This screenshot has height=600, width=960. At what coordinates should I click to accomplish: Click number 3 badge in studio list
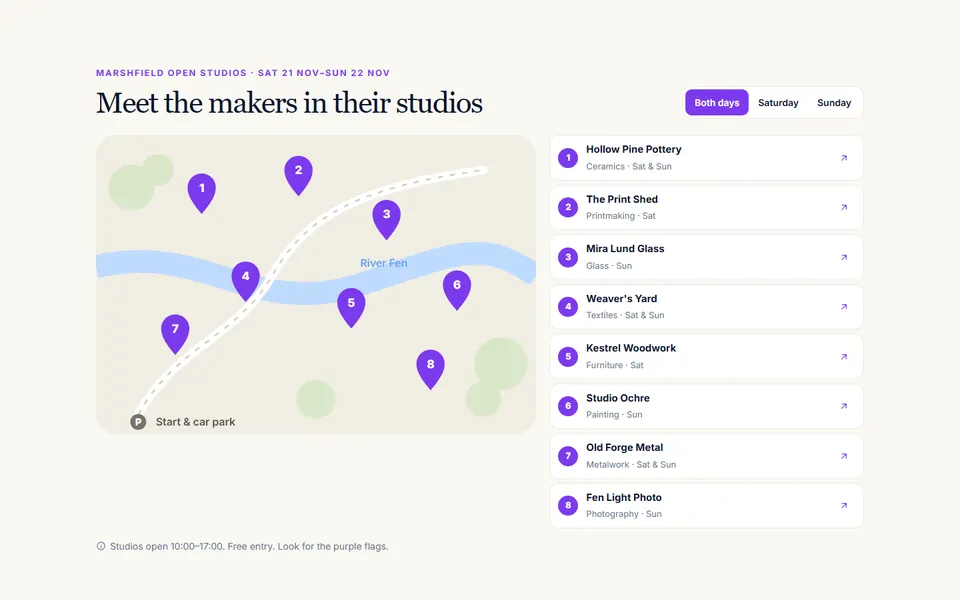(x=568, y=257)
